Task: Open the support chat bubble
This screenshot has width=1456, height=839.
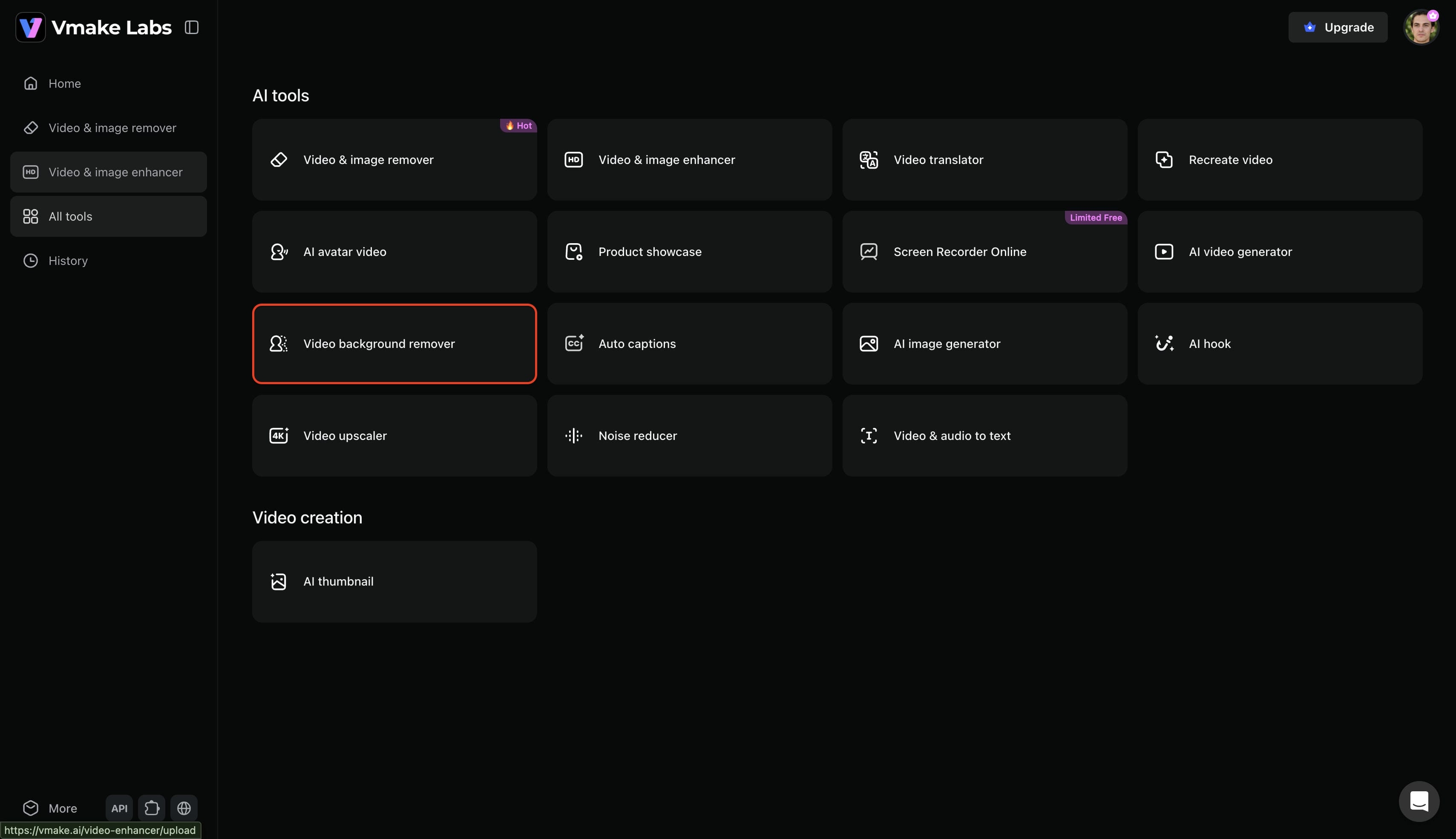Action: pyautogui.click(x=1419, y=802)
